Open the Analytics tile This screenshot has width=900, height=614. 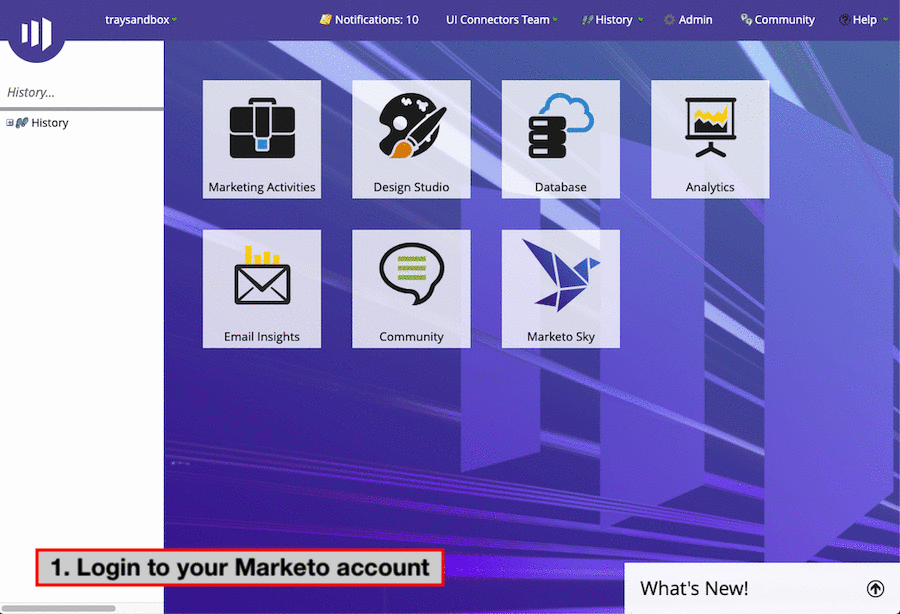[710, 139]
